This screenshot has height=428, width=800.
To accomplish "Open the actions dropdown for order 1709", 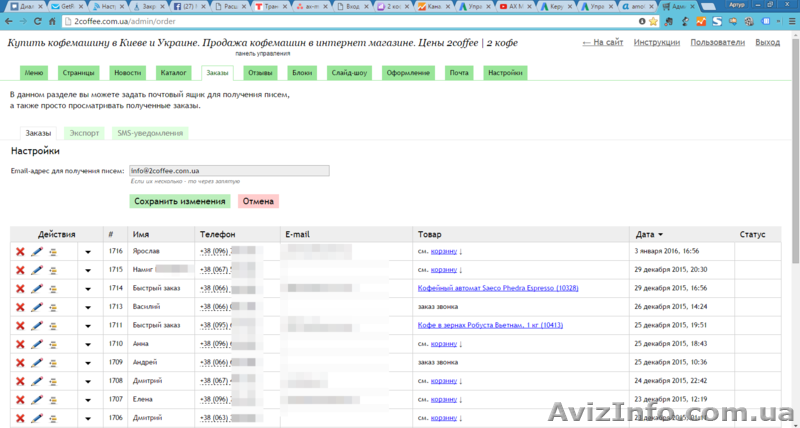I will [x=87, y=362].
